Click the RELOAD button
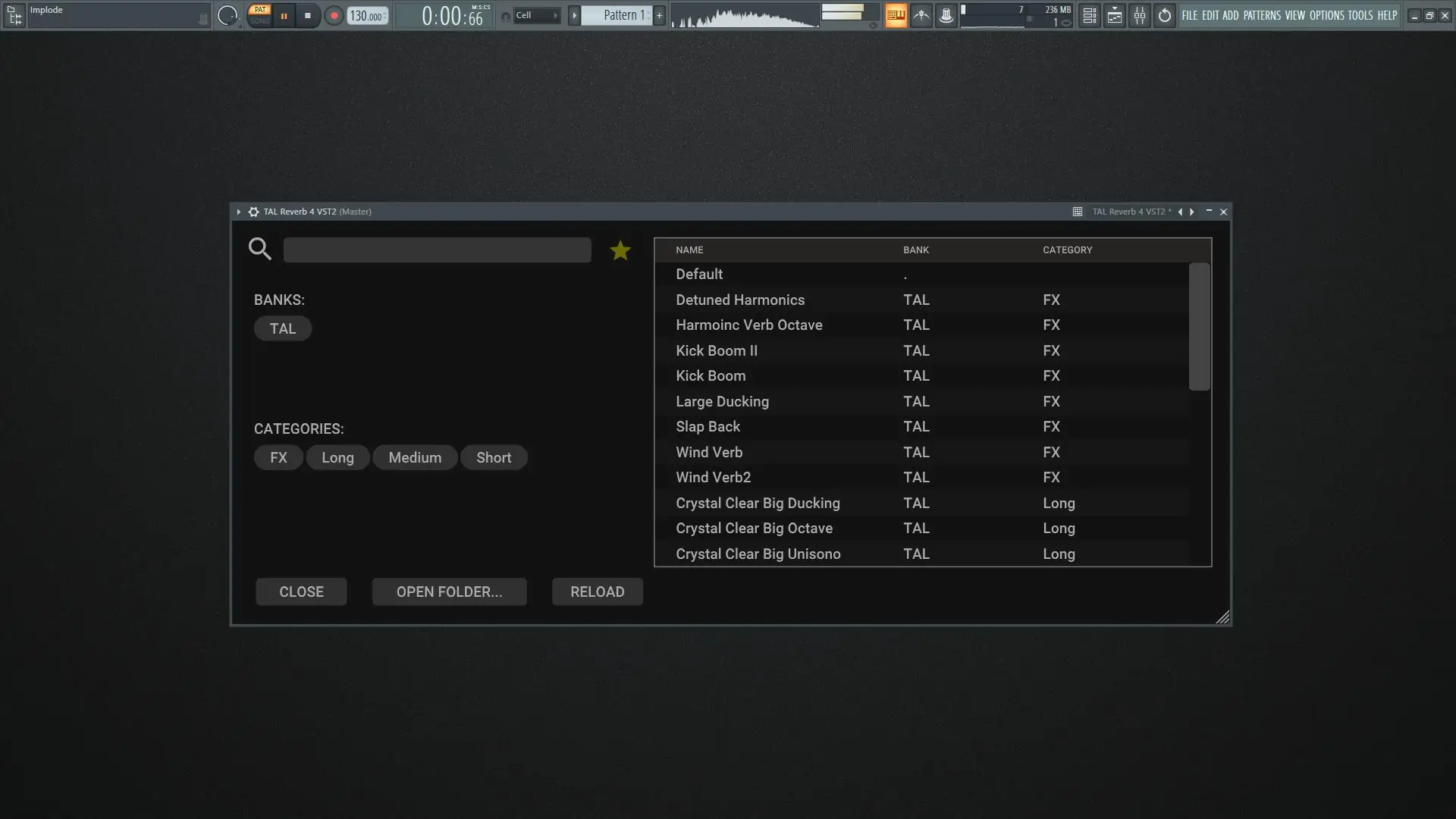The height and width of the screenshot is (819, 1456). point(597,591)
